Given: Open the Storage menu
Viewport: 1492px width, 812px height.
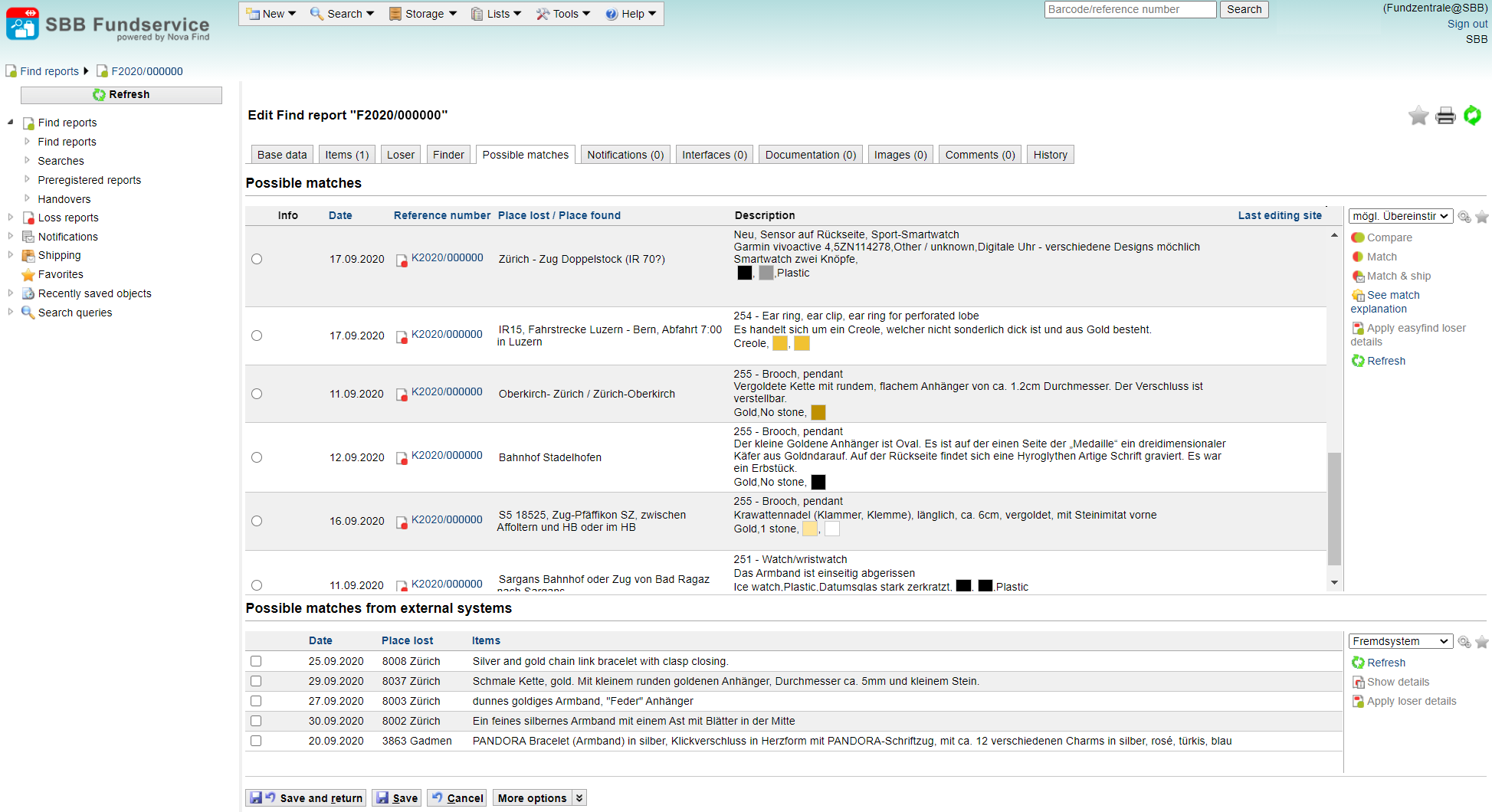Looking at the screenshot, I should [423, 14].
